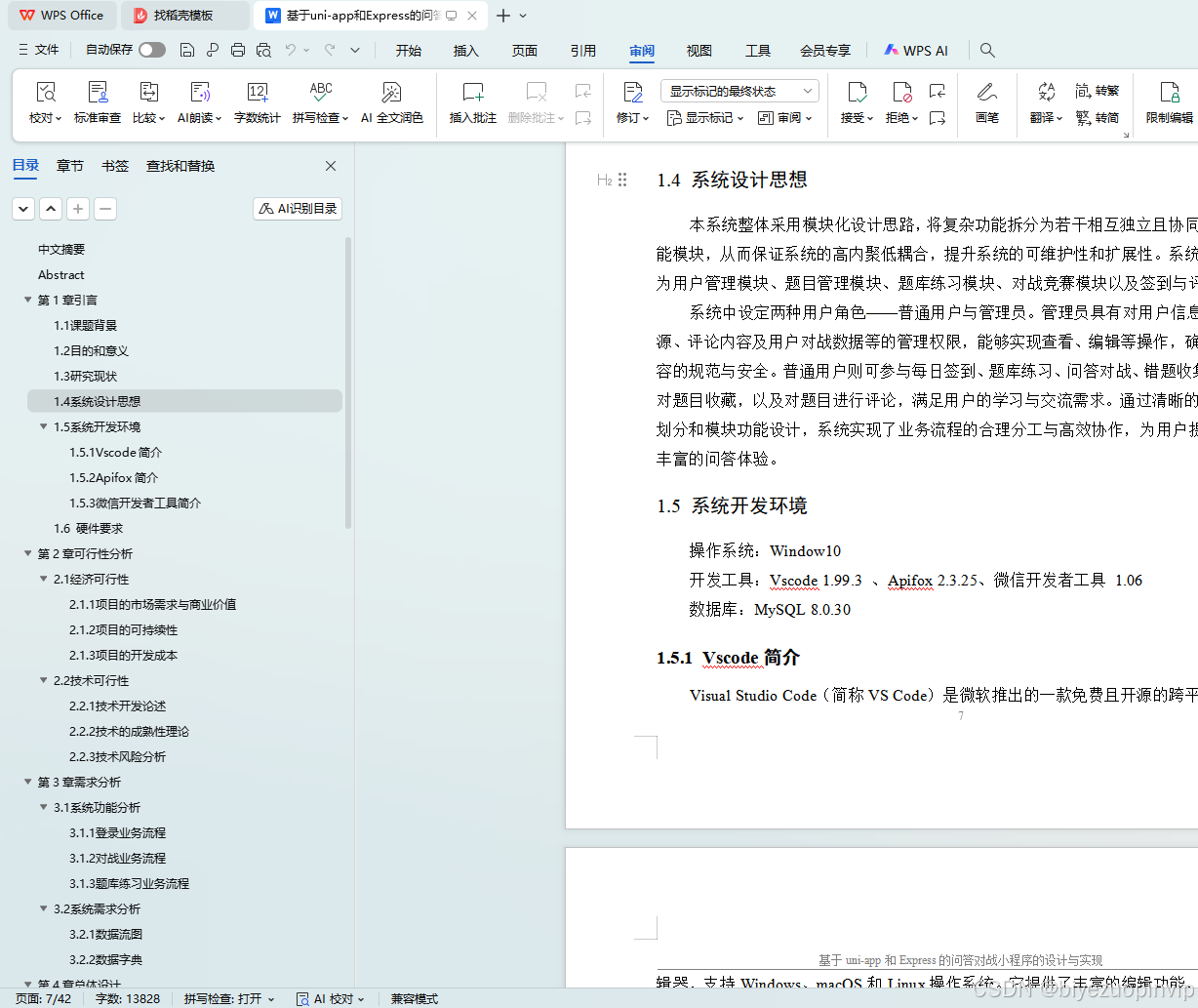The width and height of the screenshot is (1198, 1008).
Task: Click the new tab plus button
Action: (503, 16)
